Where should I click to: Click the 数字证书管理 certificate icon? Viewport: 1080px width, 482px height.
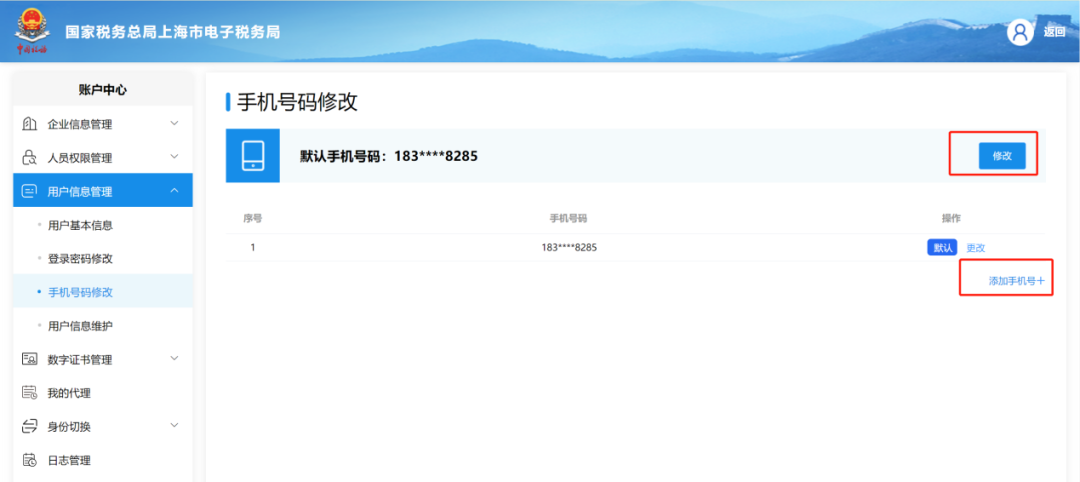pos(30,359)
